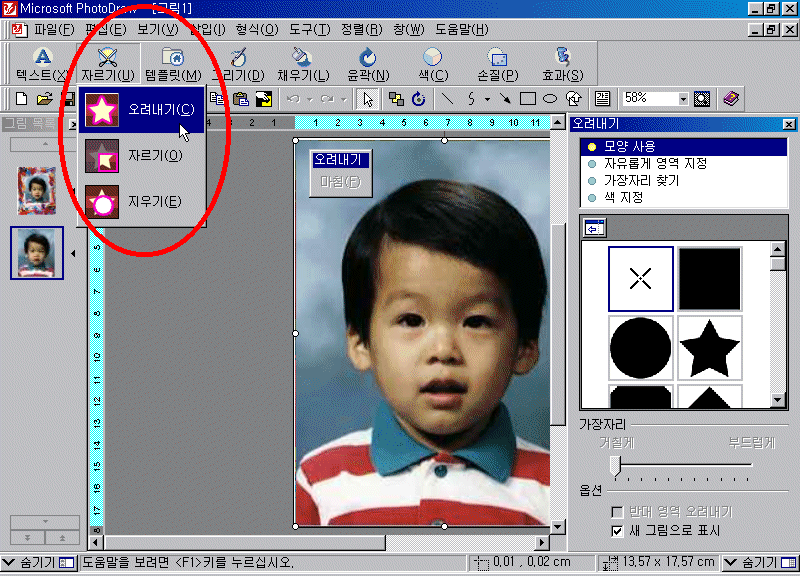Screen dimensions: 800x576
Task: Click the 색 (Color) toolbar icon
Action: (x=432, y=58)
